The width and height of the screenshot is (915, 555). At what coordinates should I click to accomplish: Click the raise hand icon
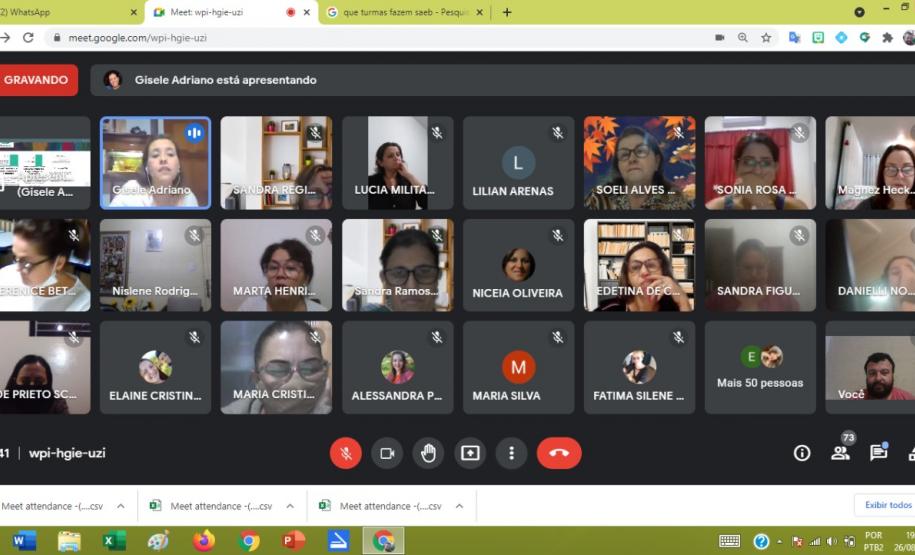point(428,453)
